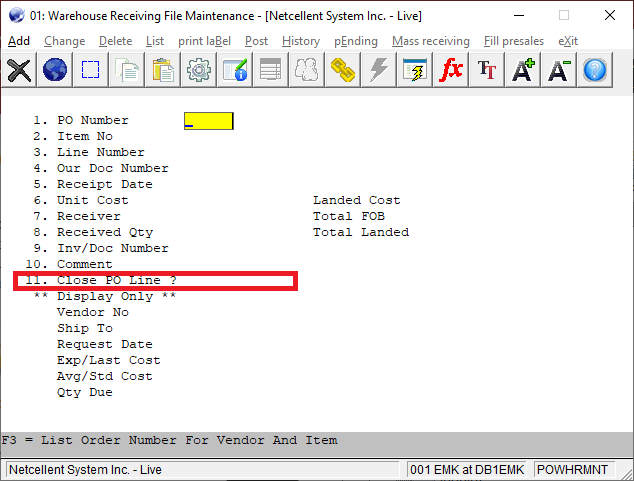Open the Fill presales menu
The width and height of the screenshot is (634, 481).
pyautogui.click(x=513, y=41)
